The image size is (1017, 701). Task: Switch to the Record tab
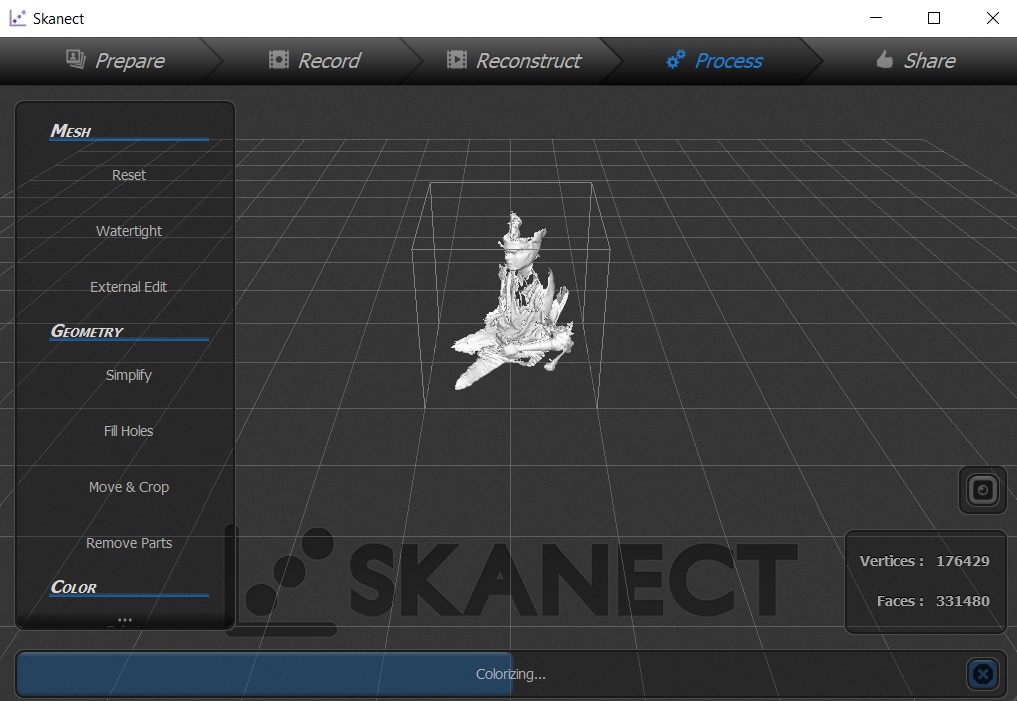pyautogui.click(x=315, y=60)
